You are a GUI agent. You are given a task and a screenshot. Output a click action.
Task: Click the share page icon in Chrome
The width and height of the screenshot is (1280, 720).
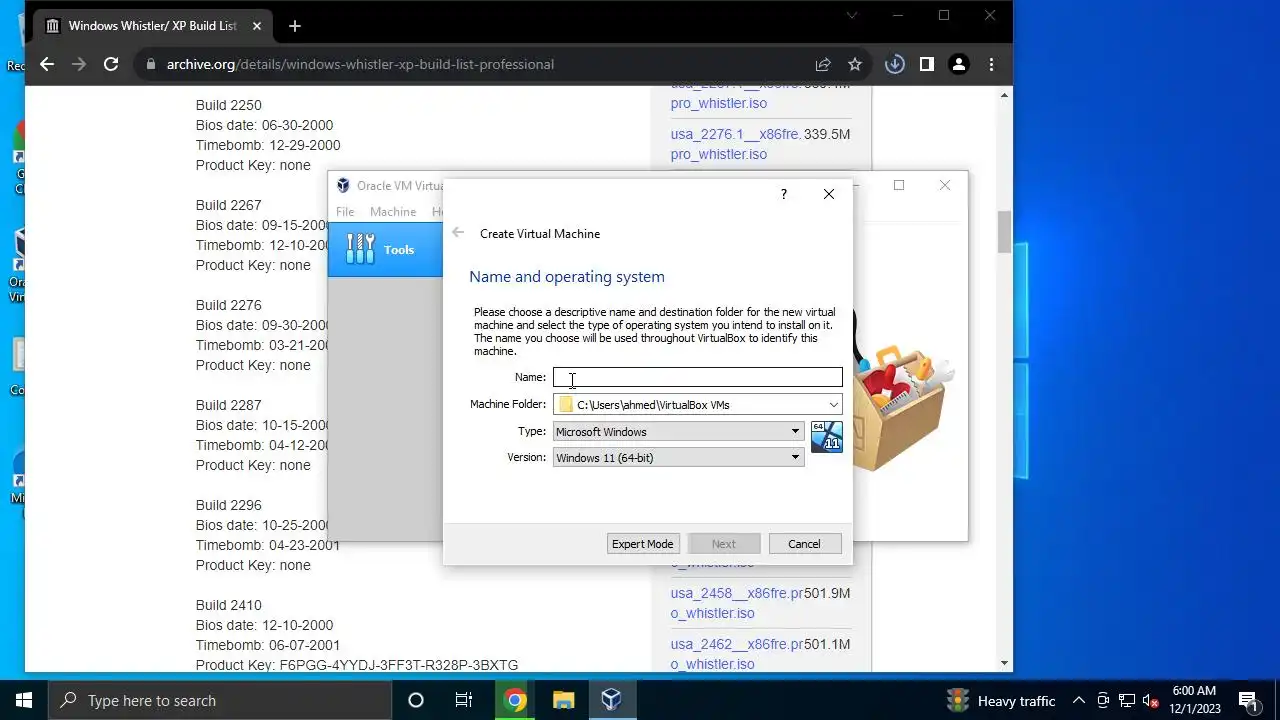point(823,64)
